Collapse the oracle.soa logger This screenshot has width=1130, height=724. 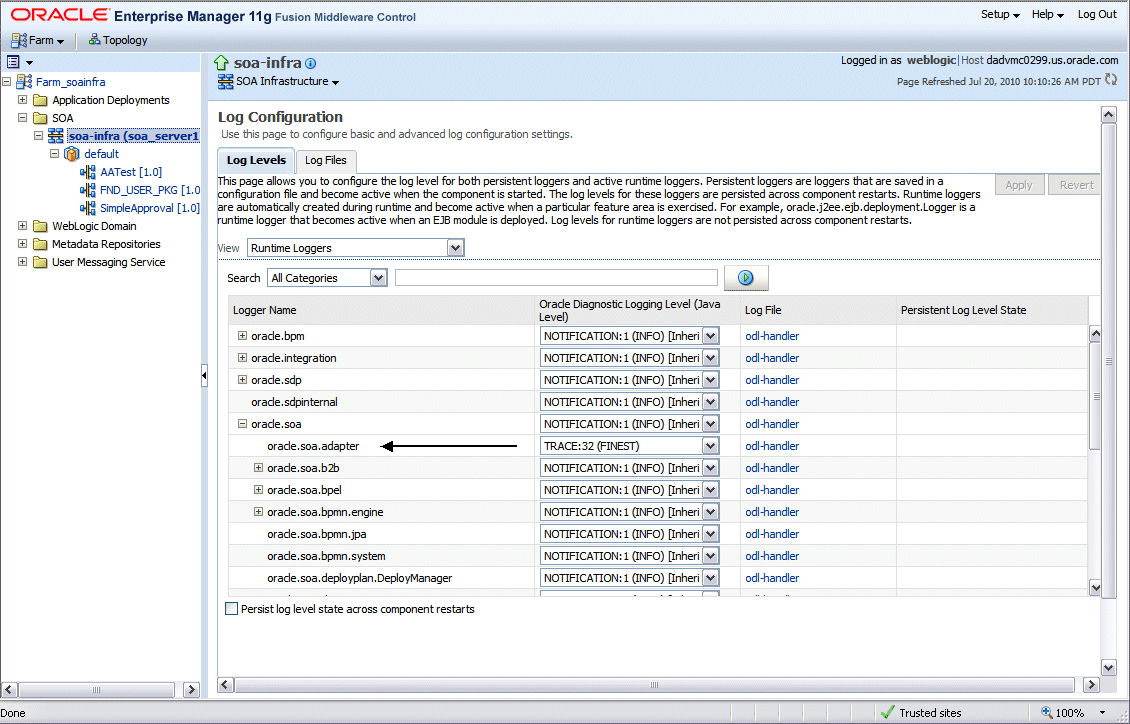[242, 424]
